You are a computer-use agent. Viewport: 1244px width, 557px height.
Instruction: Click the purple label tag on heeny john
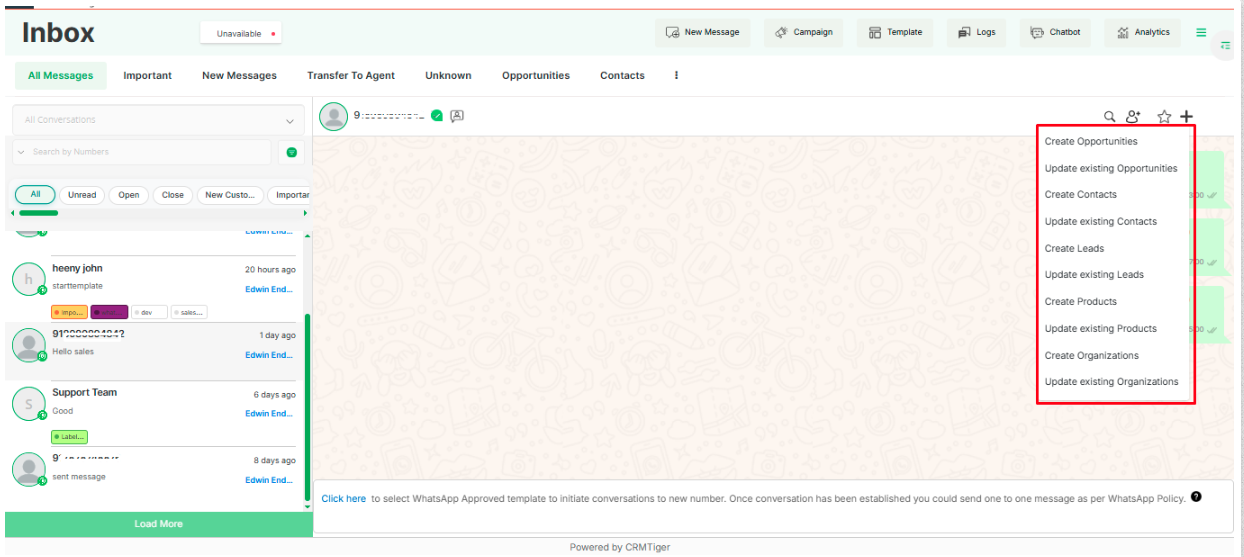[x=109, y=312]
